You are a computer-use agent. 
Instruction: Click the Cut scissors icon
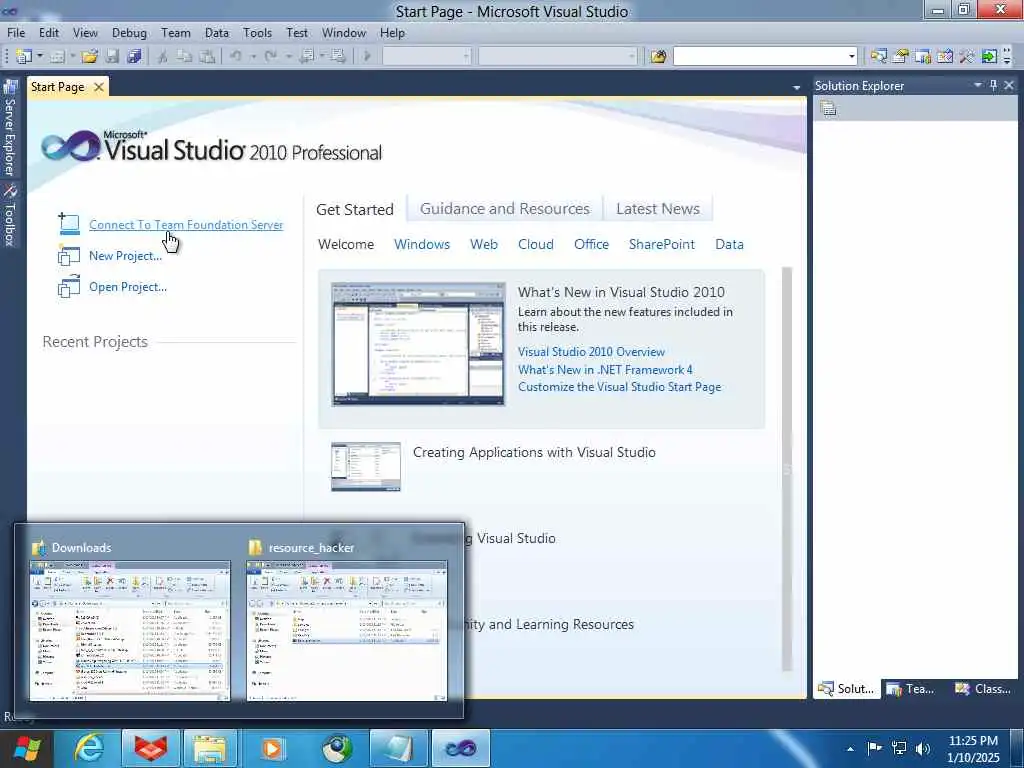[x=163, y=57]
